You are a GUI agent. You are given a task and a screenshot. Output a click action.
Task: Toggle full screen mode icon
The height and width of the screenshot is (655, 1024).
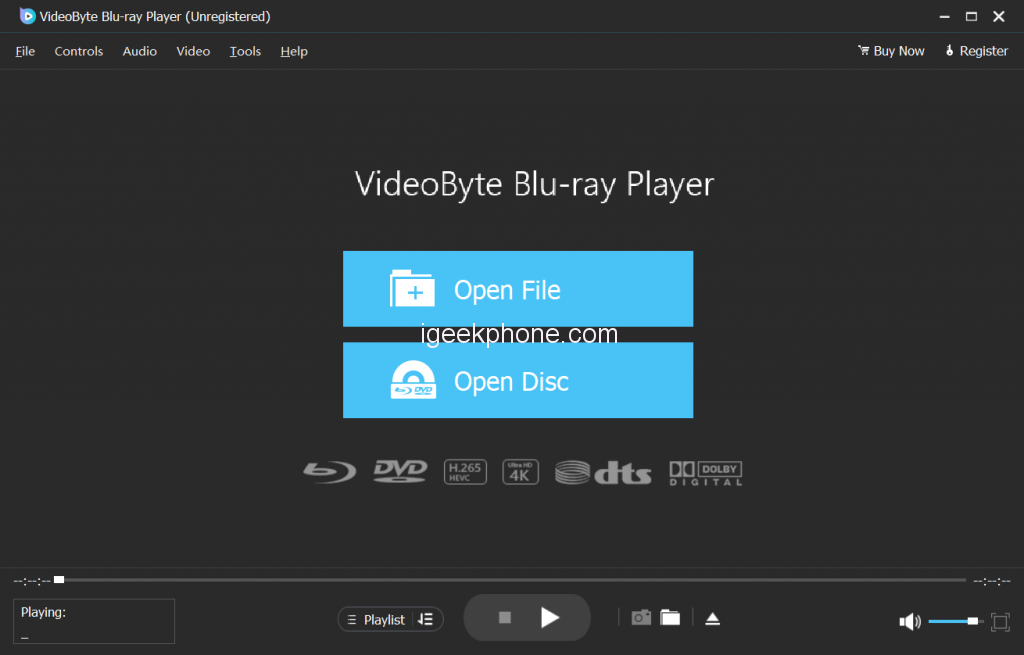999,622
